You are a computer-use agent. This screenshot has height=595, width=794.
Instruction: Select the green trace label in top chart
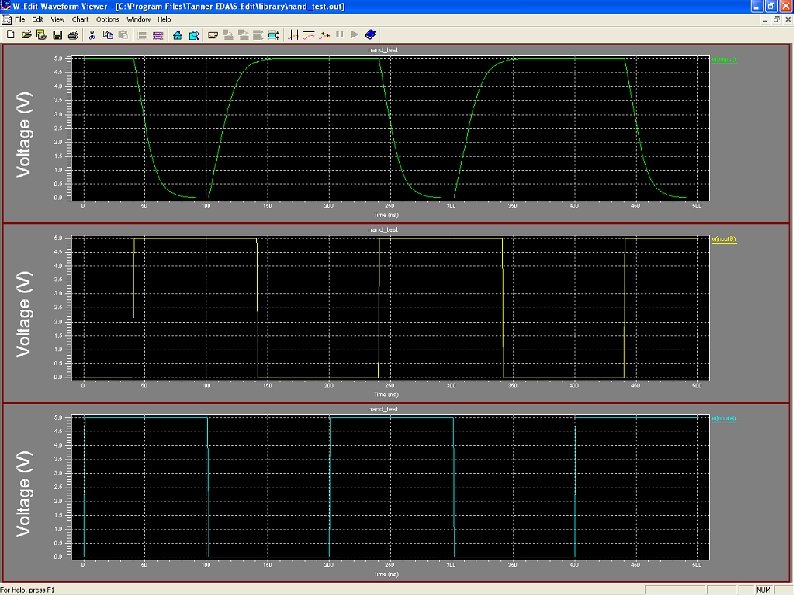pyautogui.click(x=723, y=61)
